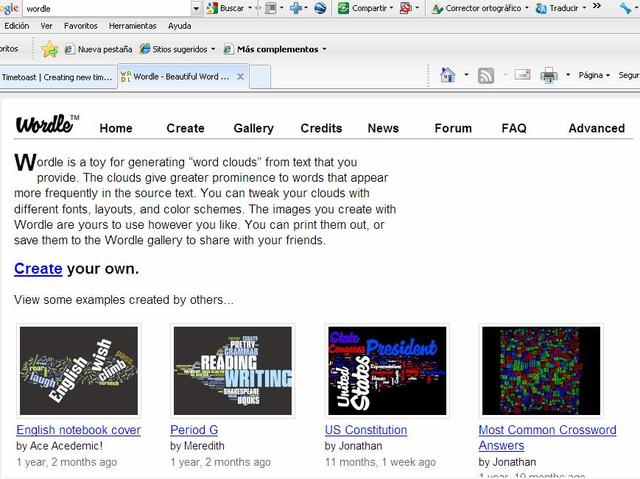Click the Nueva pestaña favorites link
Screen dimensions: 640x479
click(98, 49)
